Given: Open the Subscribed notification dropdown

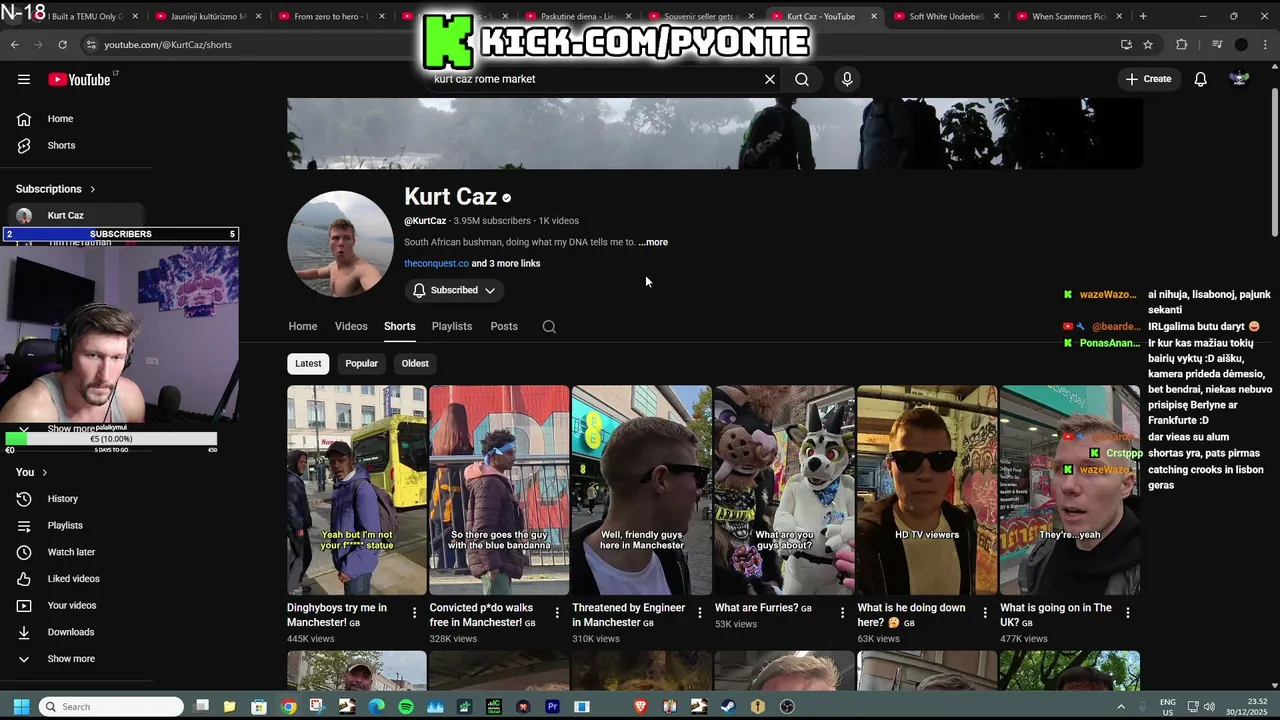Looking at the screenshot, I should pos(454,290).
